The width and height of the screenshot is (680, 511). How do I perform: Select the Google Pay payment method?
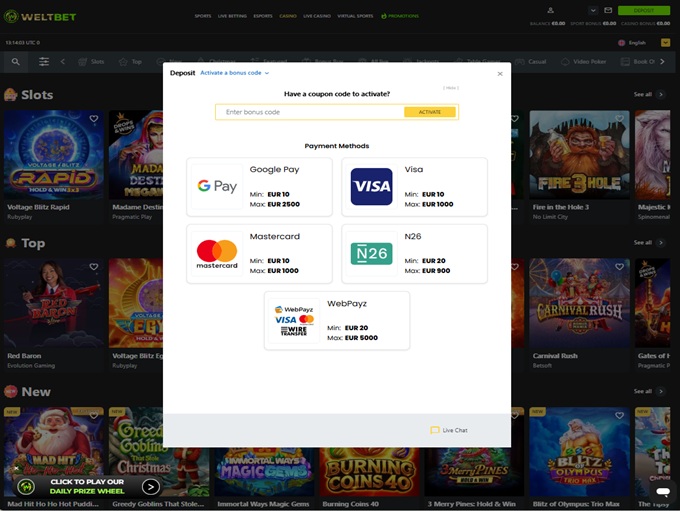259,187
